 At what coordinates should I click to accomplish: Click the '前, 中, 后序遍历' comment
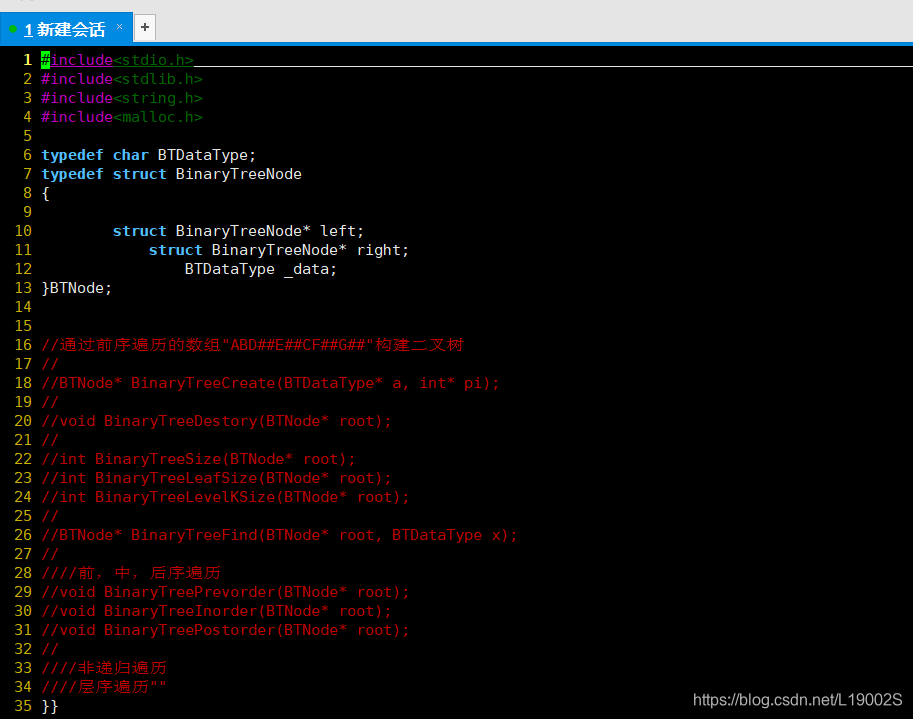(x=131, y=573)
